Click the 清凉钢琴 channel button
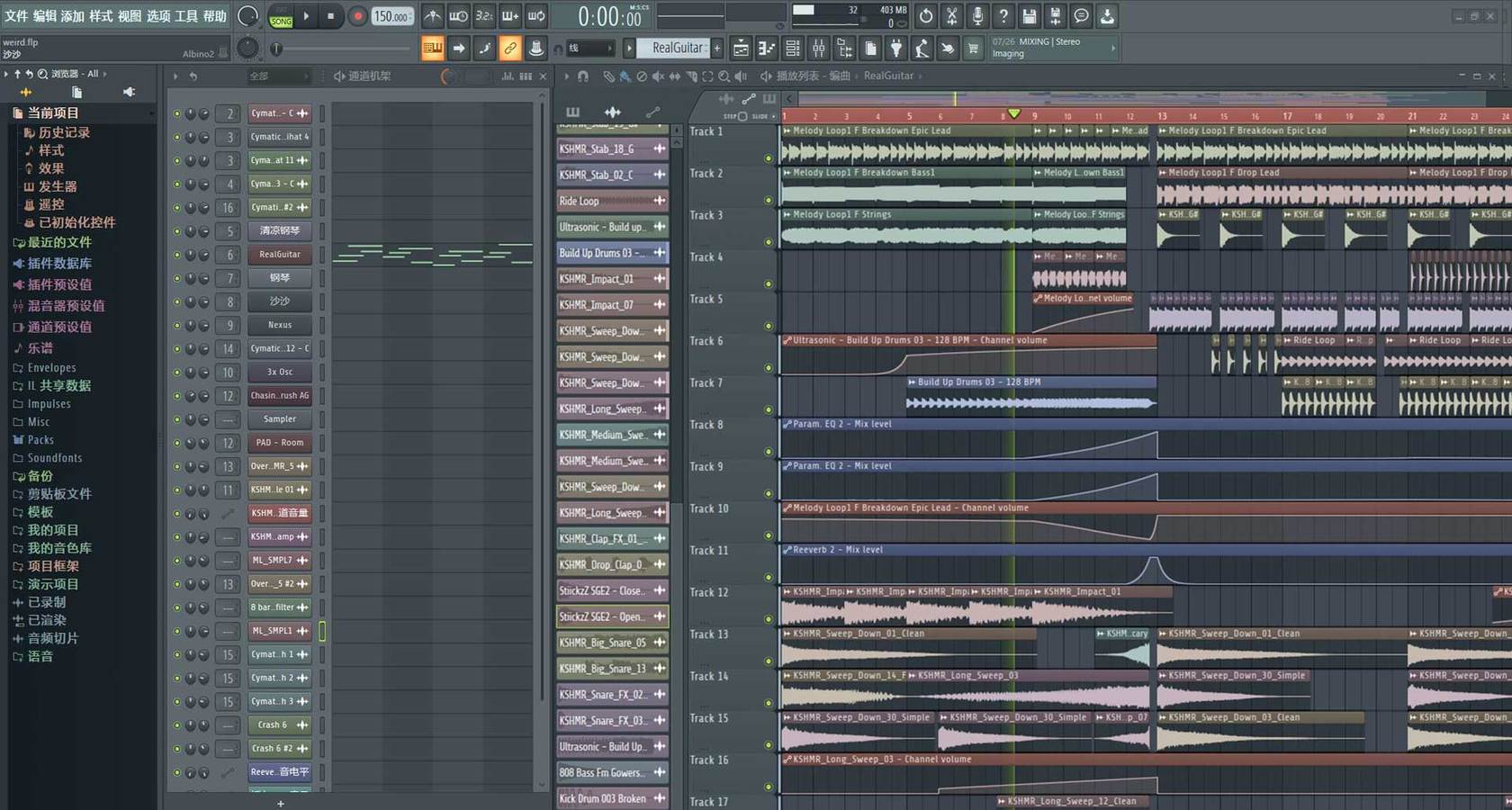1512x810 pixels. (x=280, y=231)
